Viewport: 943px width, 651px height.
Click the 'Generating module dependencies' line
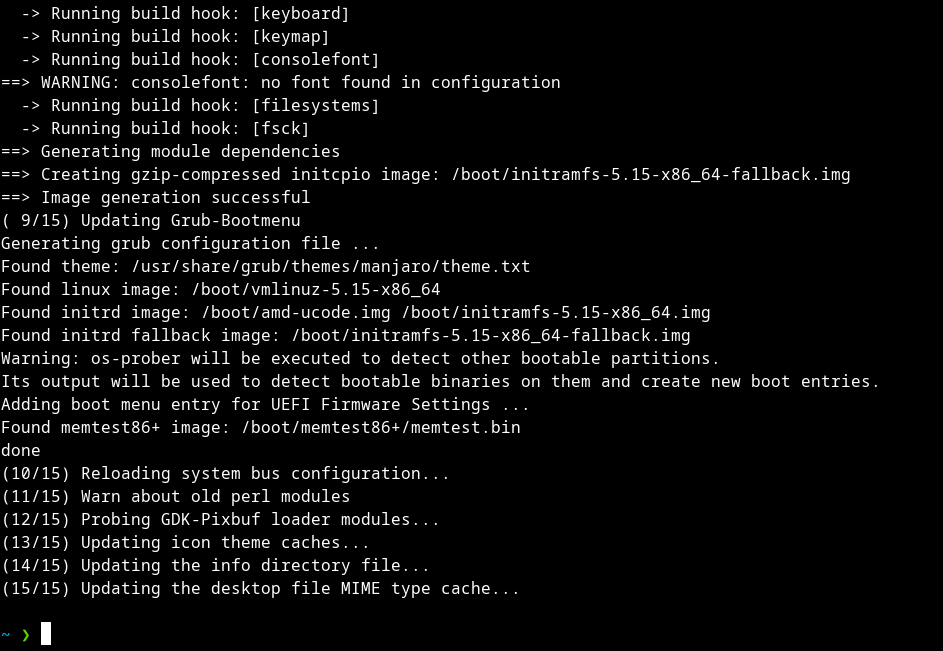click(171, 151)
